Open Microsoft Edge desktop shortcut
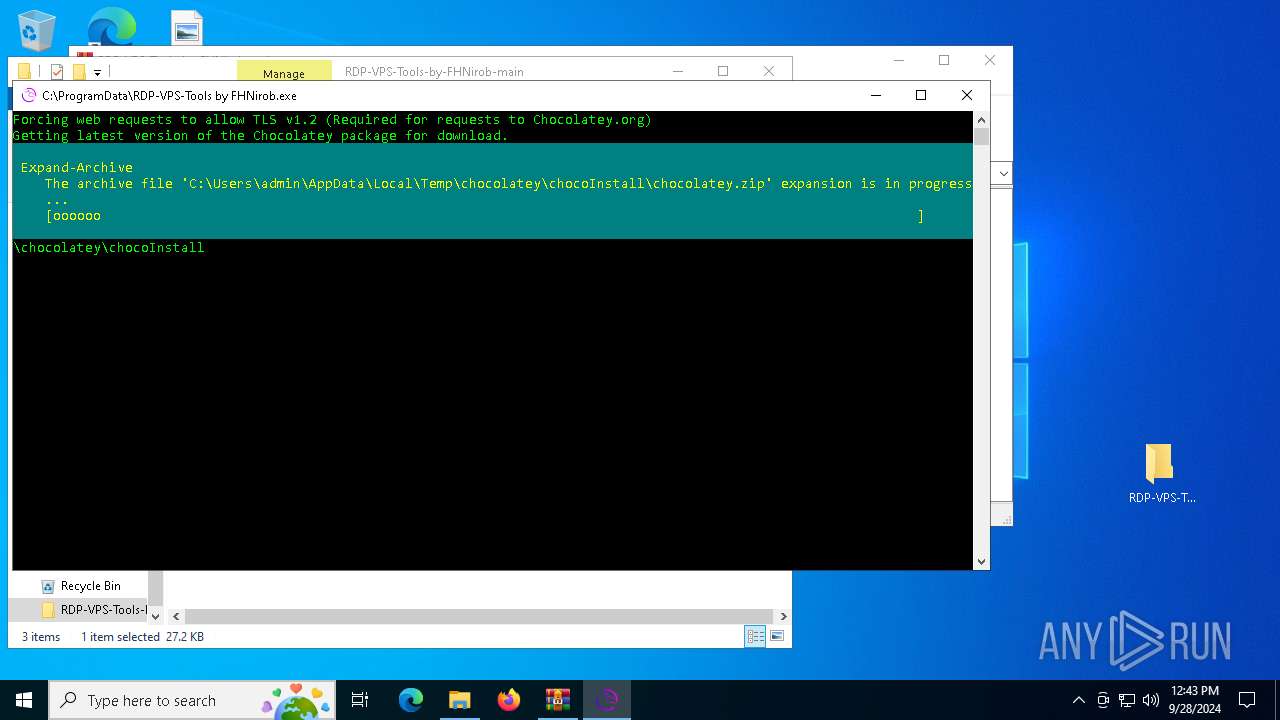The image size is (1280, 720). (x=111, y=26)
